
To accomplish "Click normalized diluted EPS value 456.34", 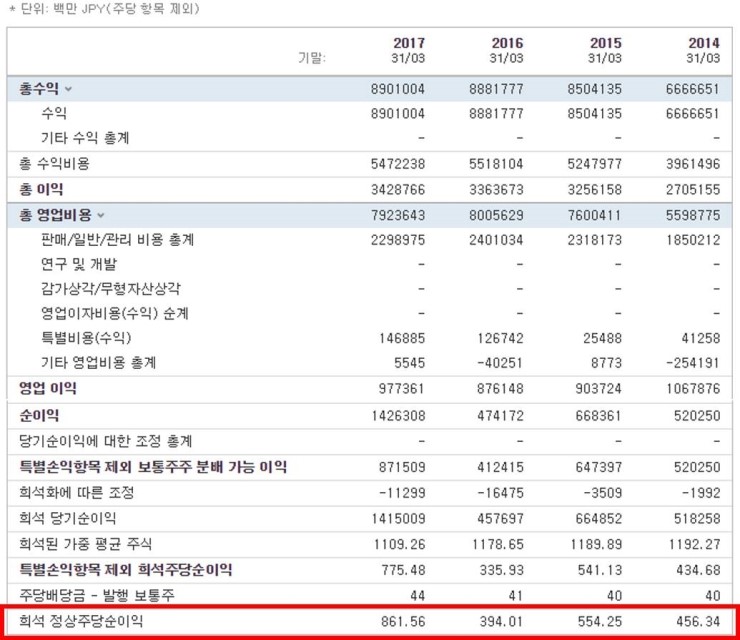I will click(x=698, y=622).
